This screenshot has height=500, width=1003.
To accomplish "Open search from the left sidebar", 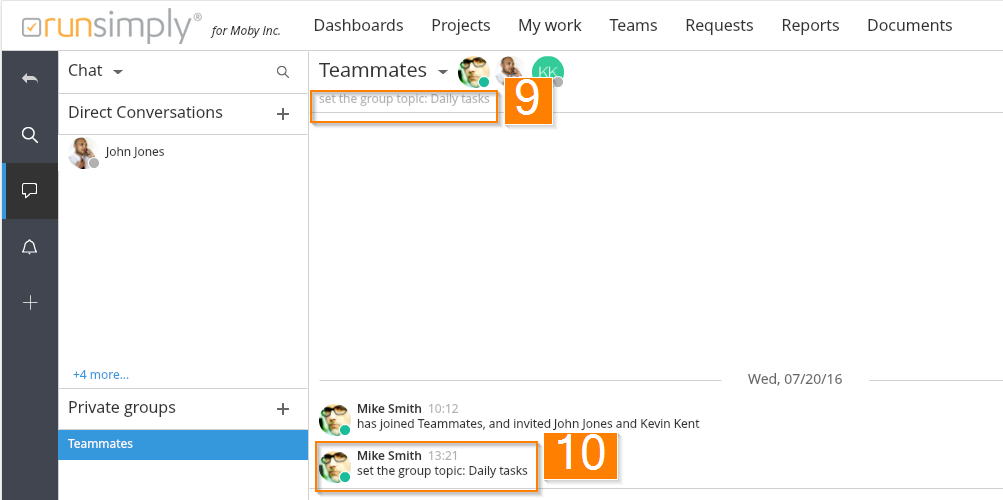I will click(30, 135).
